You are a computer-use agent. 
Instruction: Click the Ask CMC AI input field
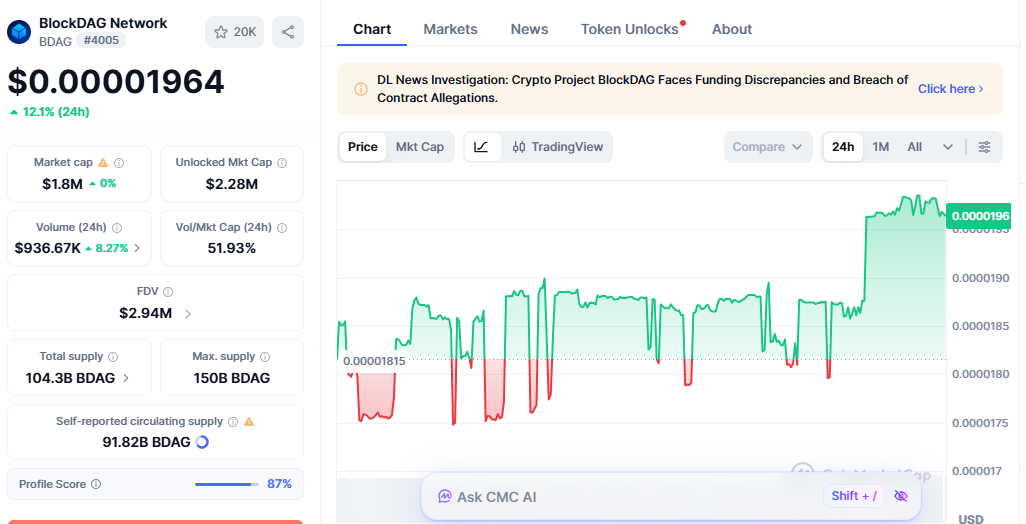coord(671,497)
